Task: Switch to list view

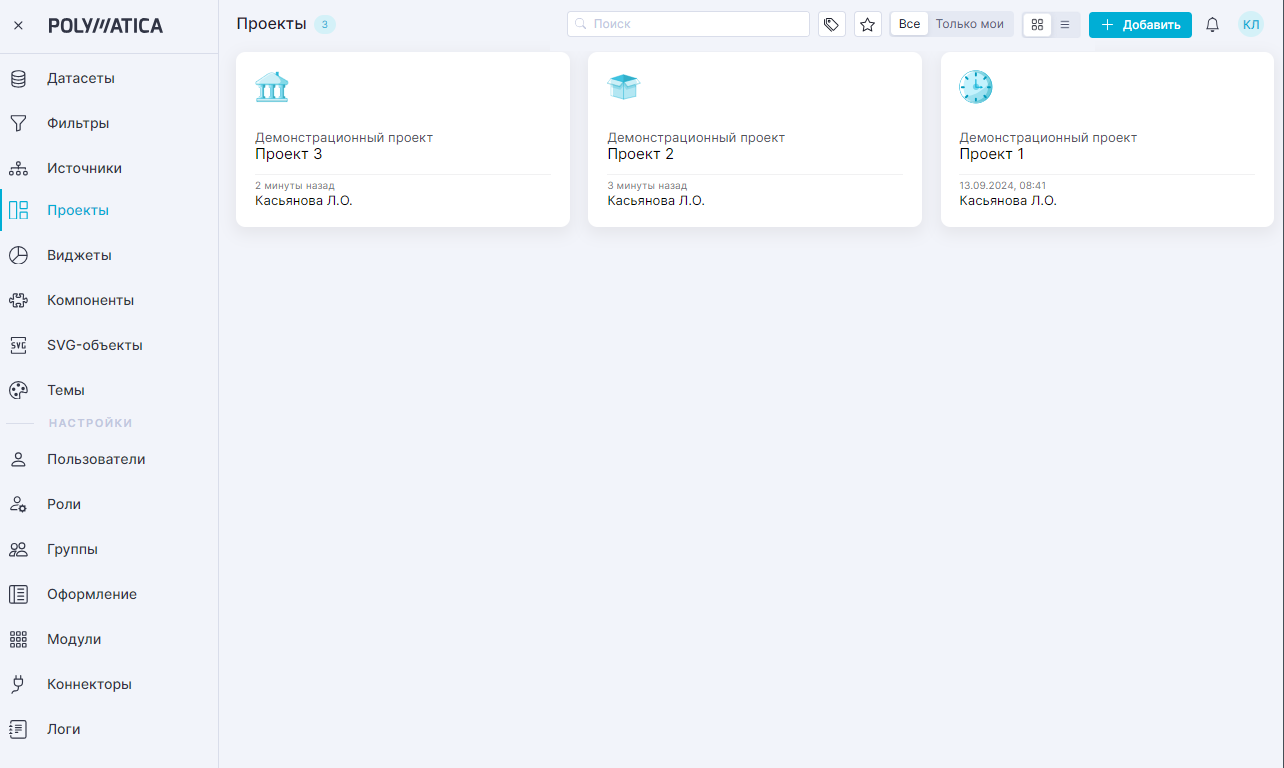Action: 1065,25
